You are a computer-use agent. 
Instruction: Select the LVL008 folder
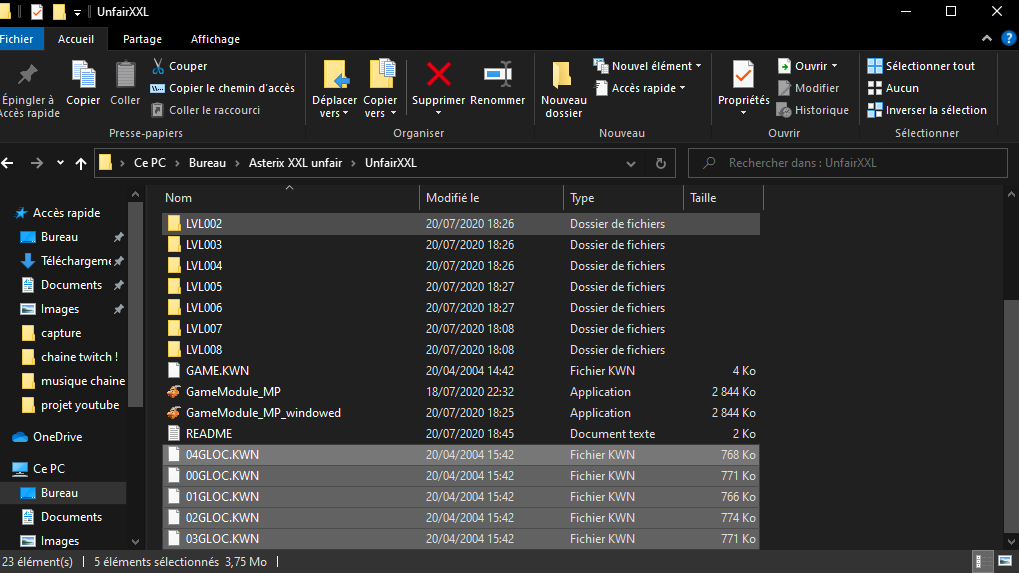[461, 350]
